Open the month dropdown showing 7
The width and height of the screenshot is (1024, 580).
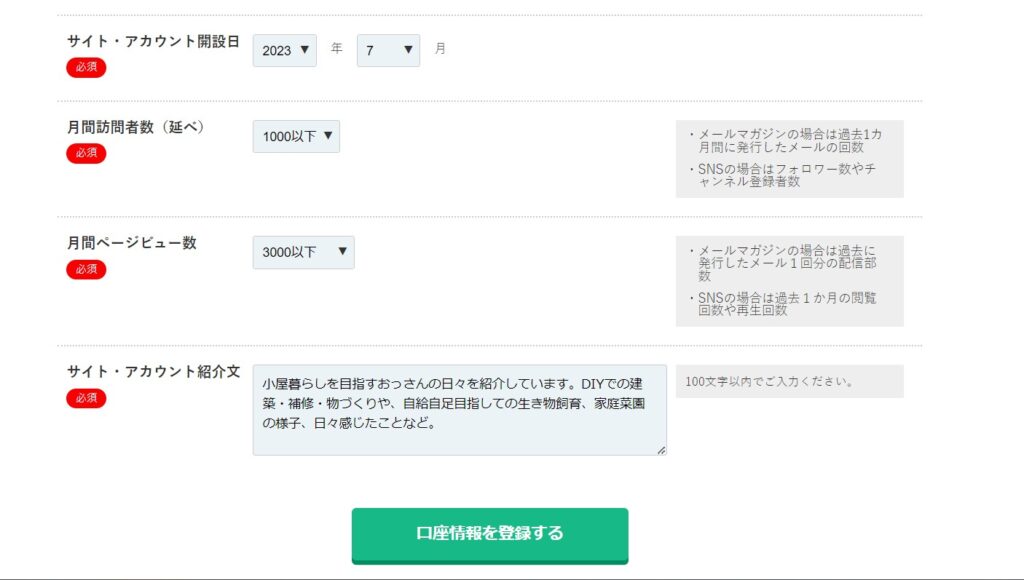389,50
